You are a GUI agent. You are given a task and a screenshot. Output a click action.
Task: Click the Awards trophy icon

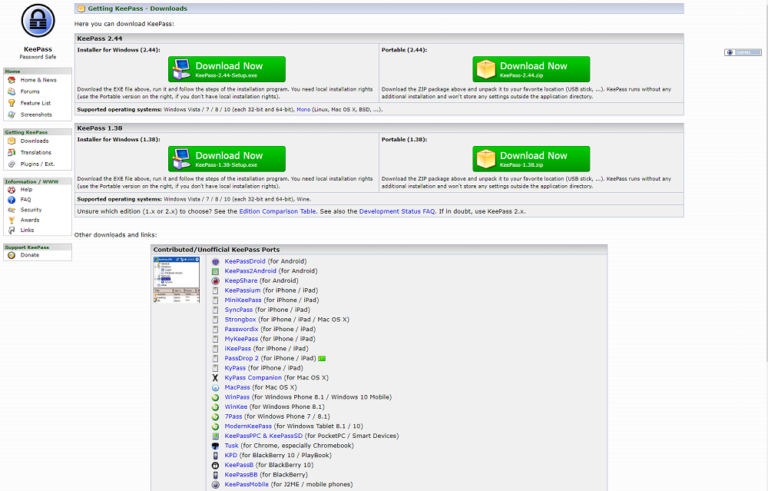(11, 220)
